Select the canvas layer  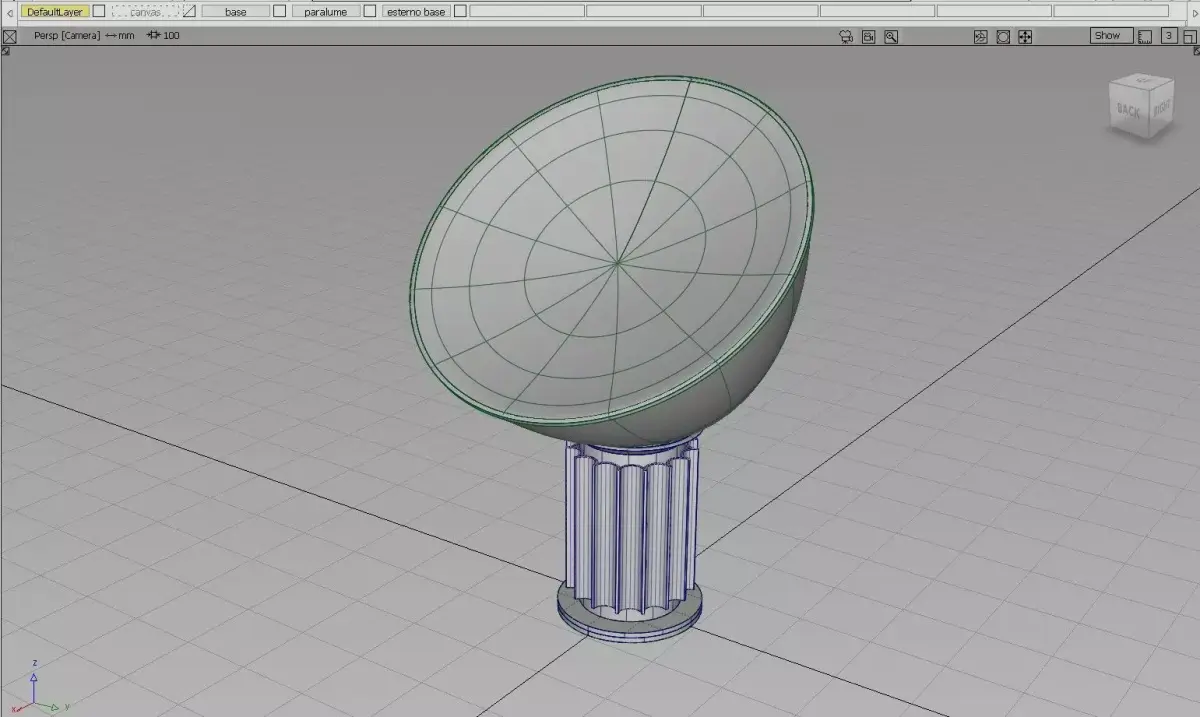pyautogui.click(x=145, y=12)
